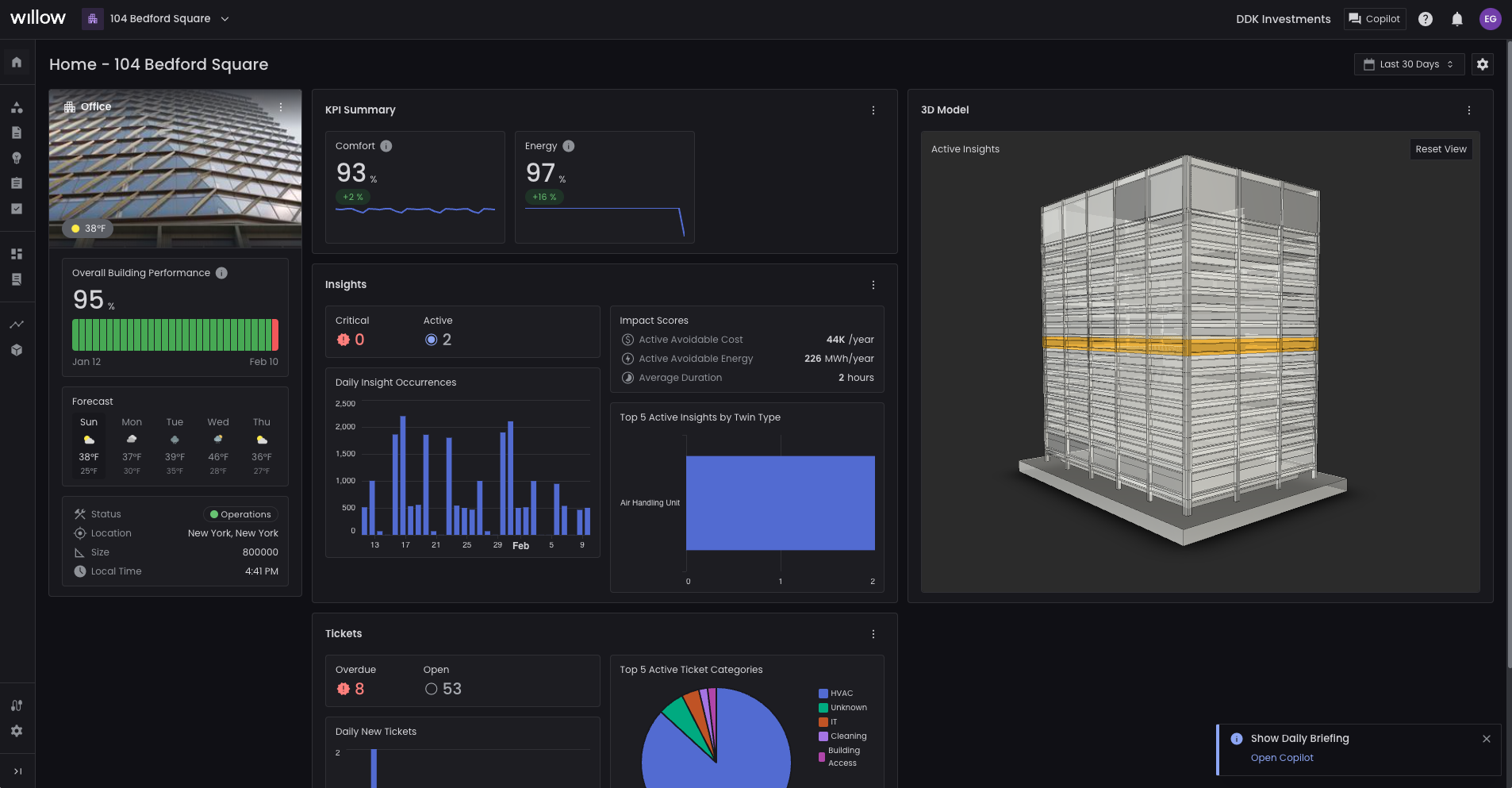The image size is (1512, 788).
Task: Click the critical insights alert icon
Action: pyautogui.click(x=343, y=340)
